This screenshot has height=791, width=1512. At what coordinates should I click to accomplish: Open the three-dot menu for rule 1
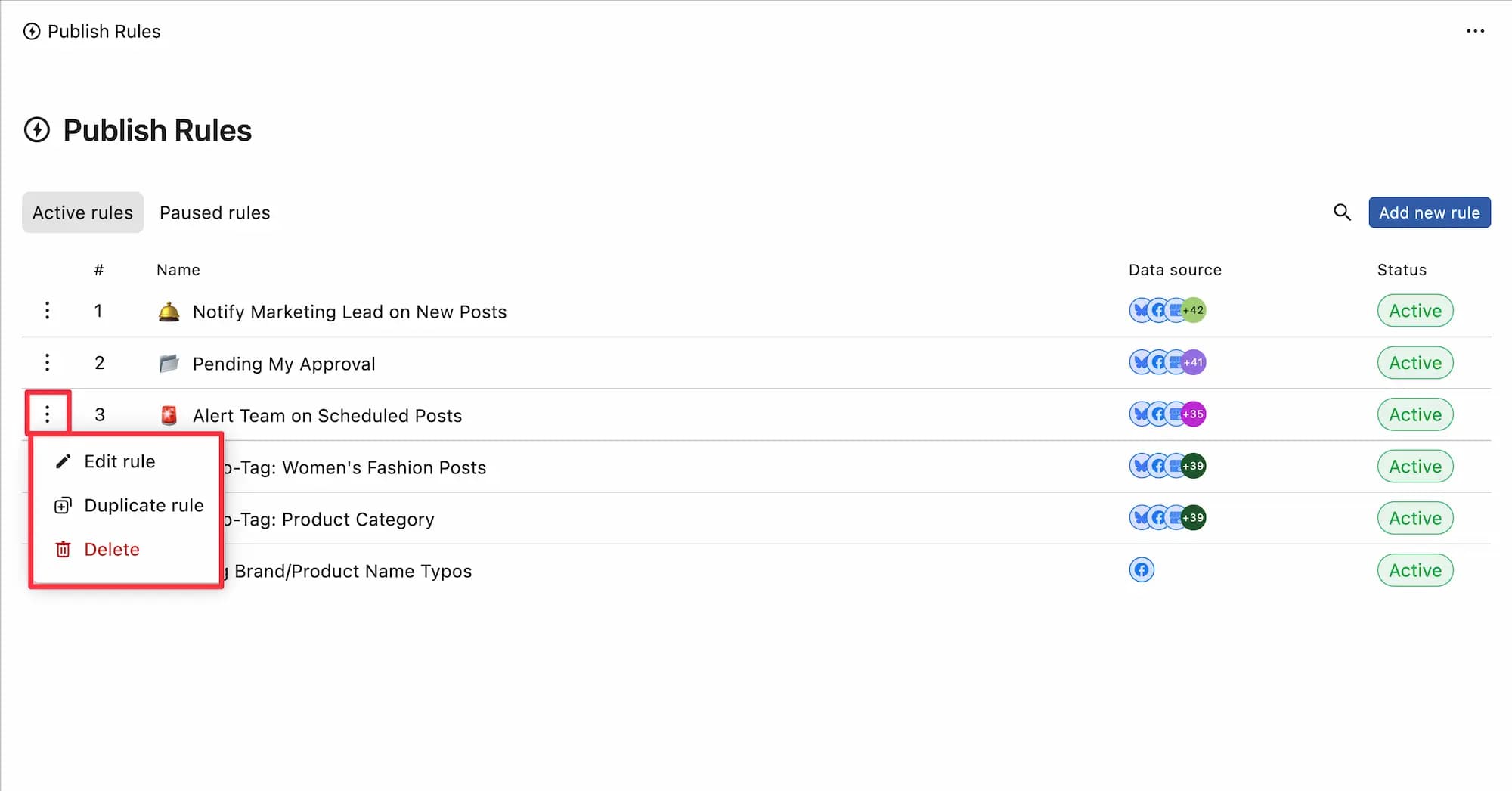(47, 310)
